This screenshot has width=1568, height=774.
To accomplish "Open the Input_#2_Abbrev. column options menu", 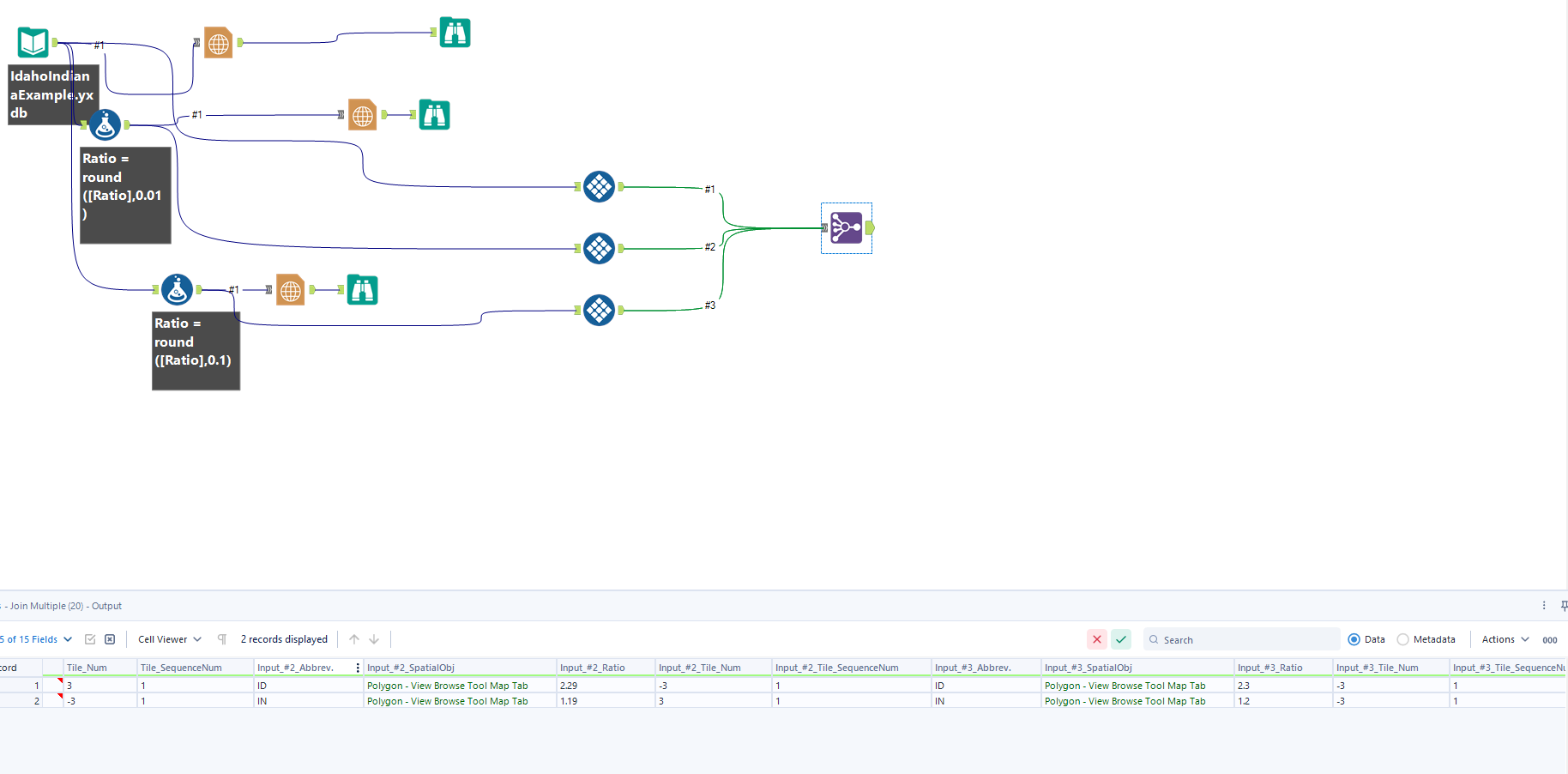I will click(x=358, y=667).
